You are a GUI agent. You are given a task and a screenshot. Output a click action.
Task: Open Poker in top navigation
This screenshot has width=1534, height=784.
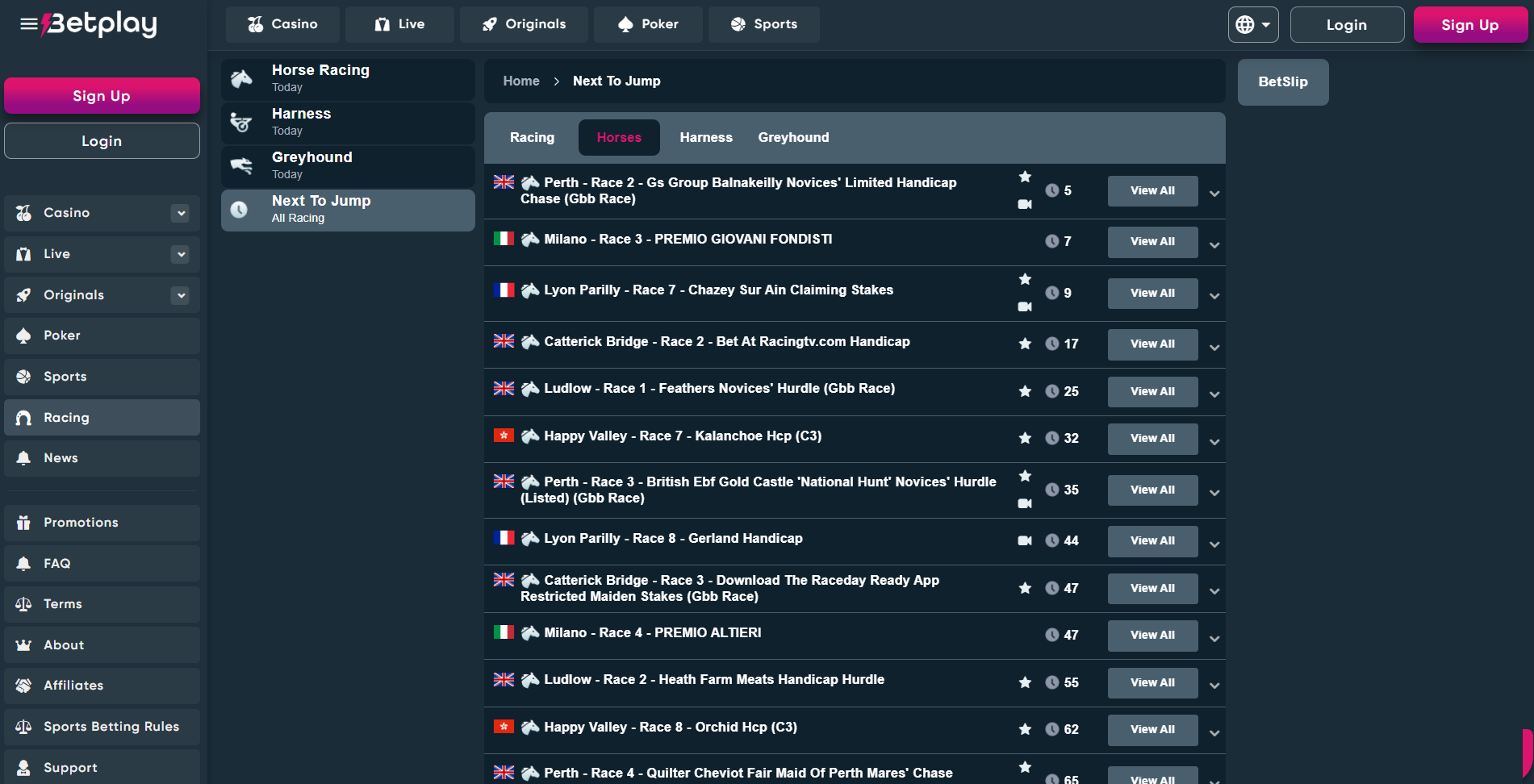coord(648,24)
